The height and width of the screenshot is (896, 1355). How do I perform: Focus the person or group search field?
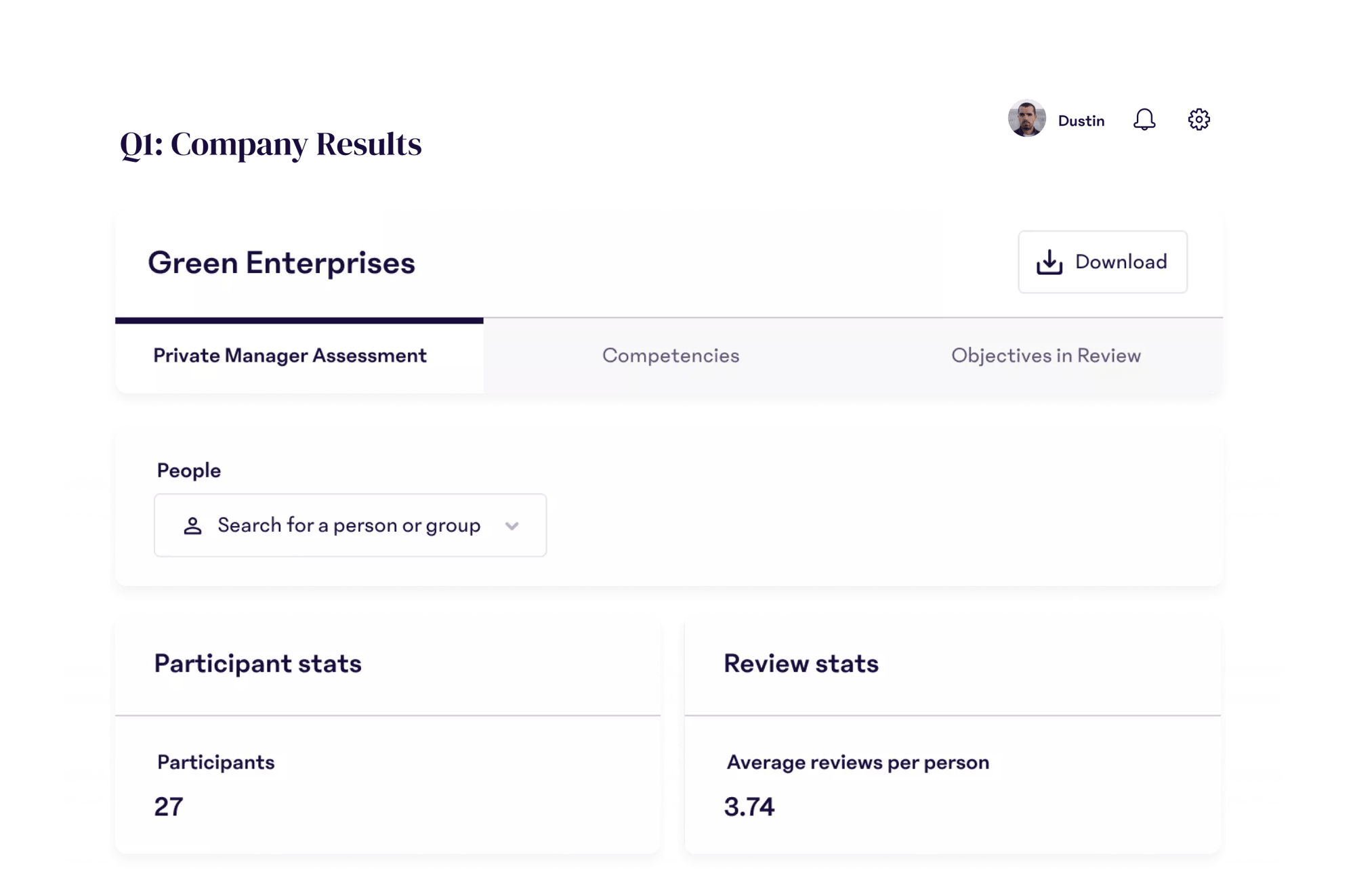[349, 526]
